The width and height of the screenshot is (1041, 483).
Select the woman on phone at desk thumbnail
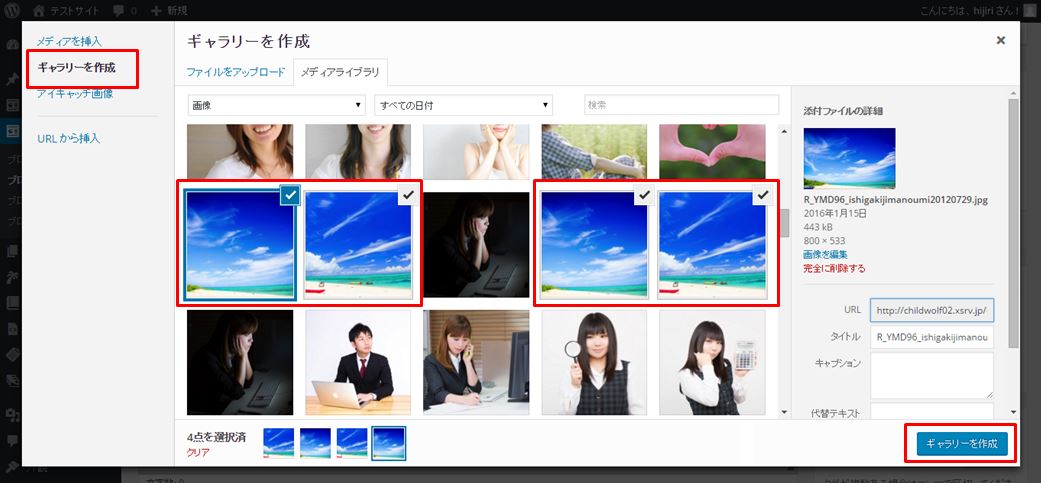[476, 362]
